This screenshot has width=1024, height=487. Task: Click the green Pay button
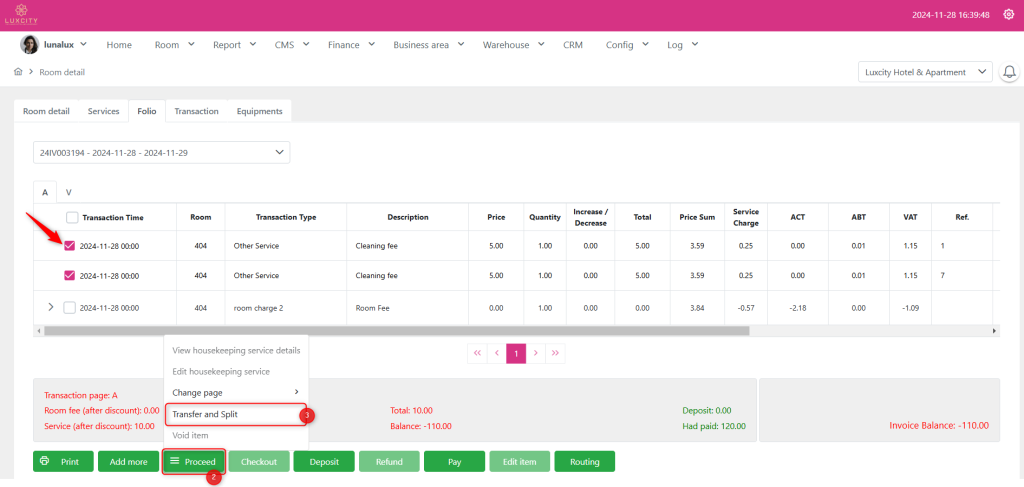(454, 462)
